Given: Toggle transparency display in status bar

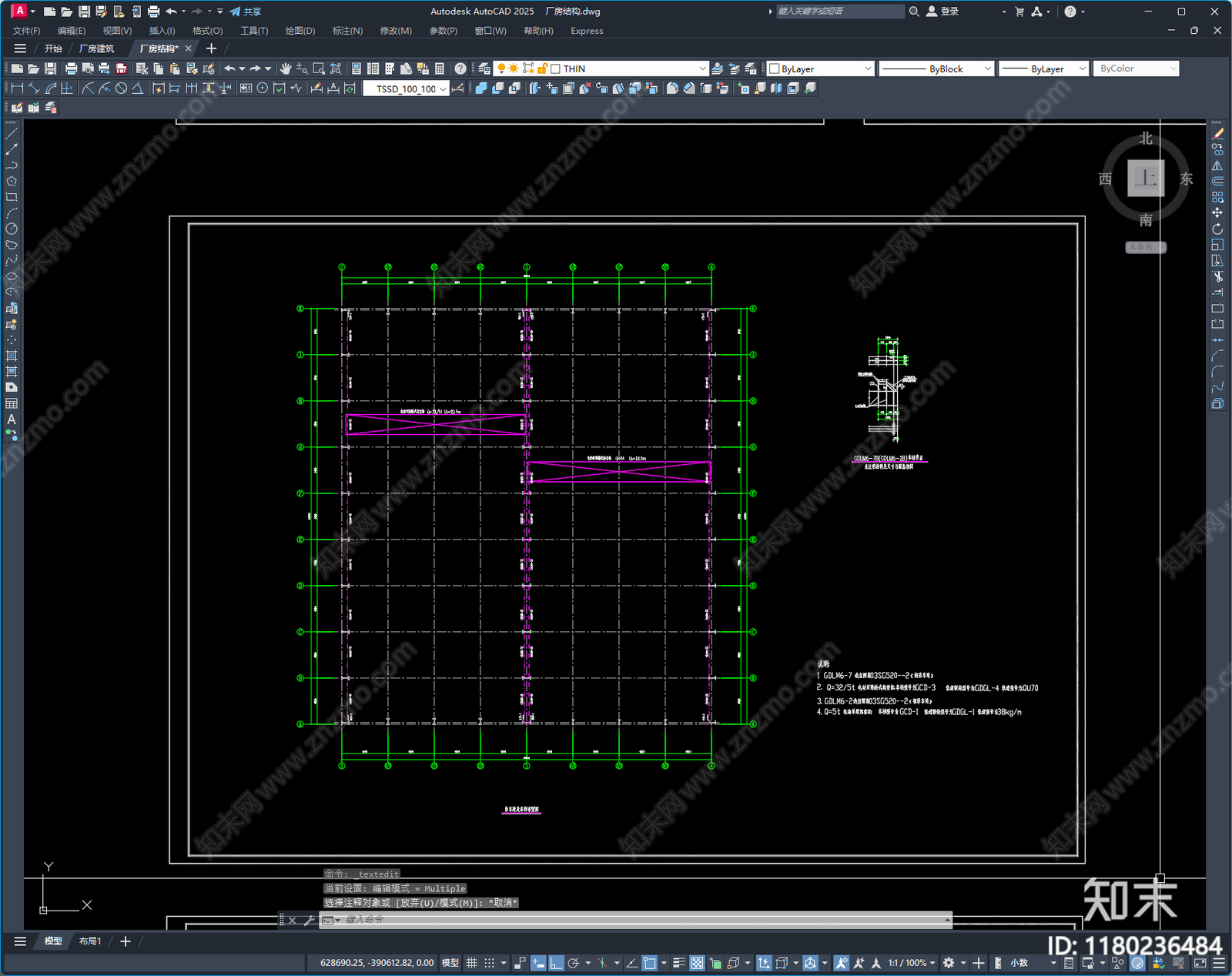Looking at the screenshot, I should (x=697, y=963).
